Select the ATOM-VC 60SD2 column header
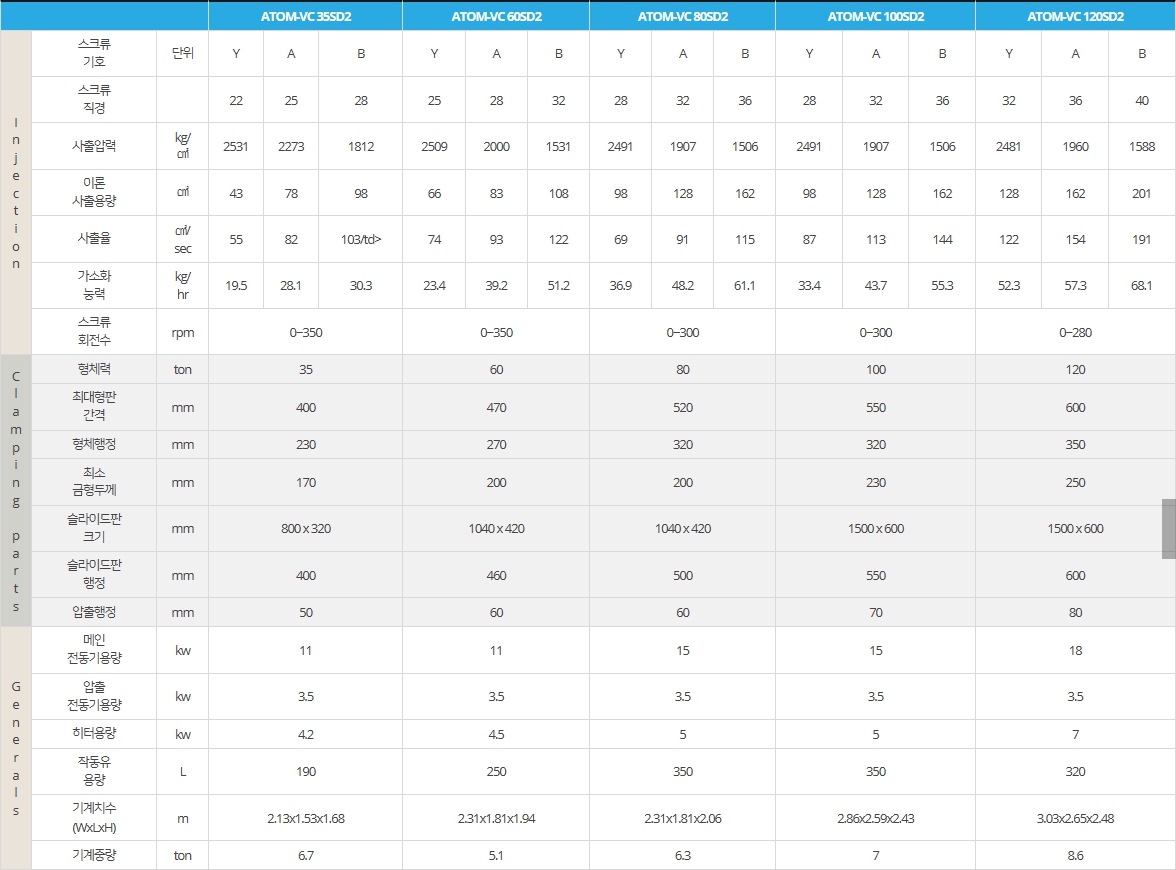 pos(496,16)
